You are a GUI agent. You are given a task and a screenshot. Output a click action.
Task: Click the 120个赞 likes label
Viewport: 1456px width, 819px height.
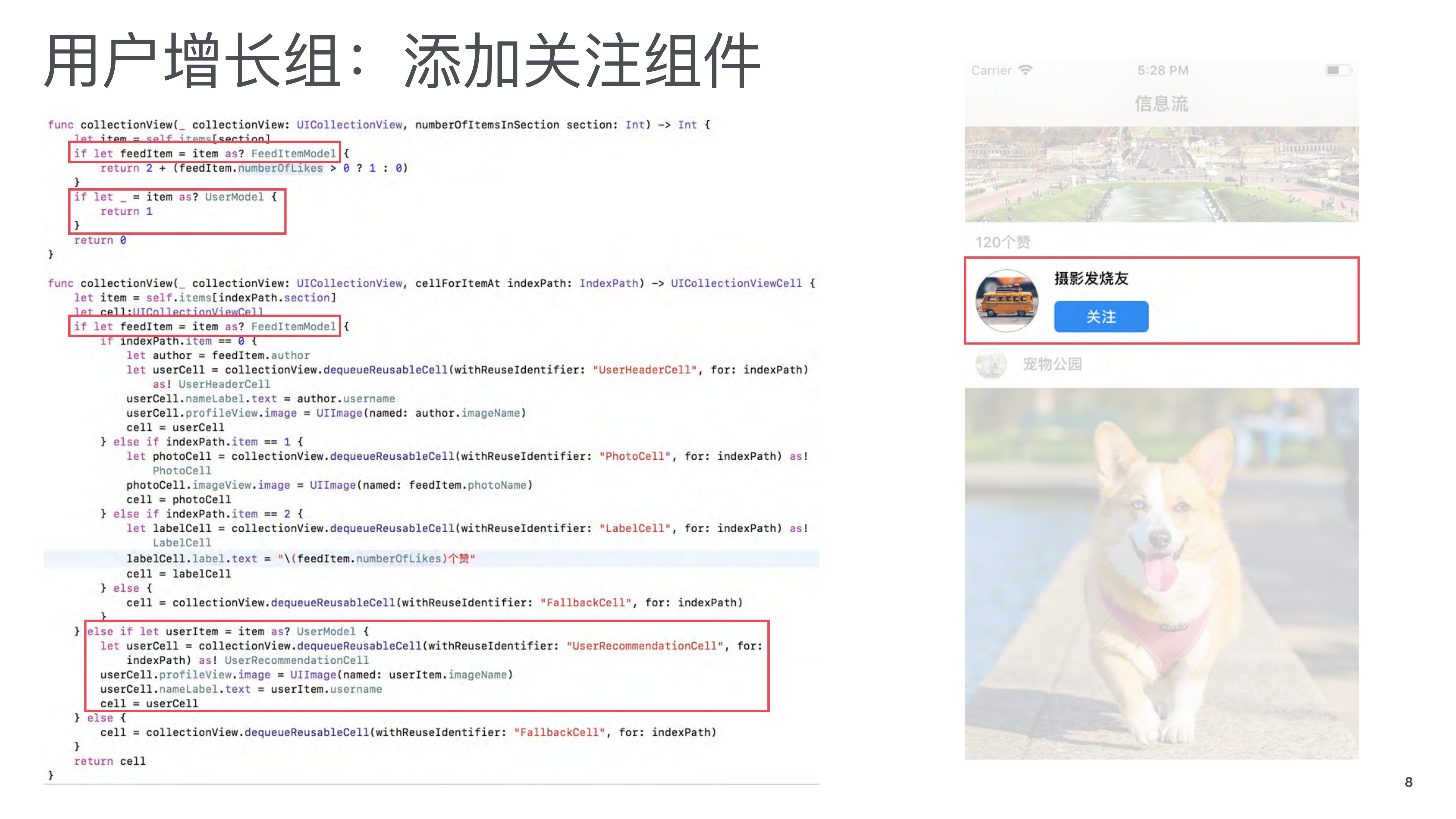pyautogui.click(x=1003, y=242)
